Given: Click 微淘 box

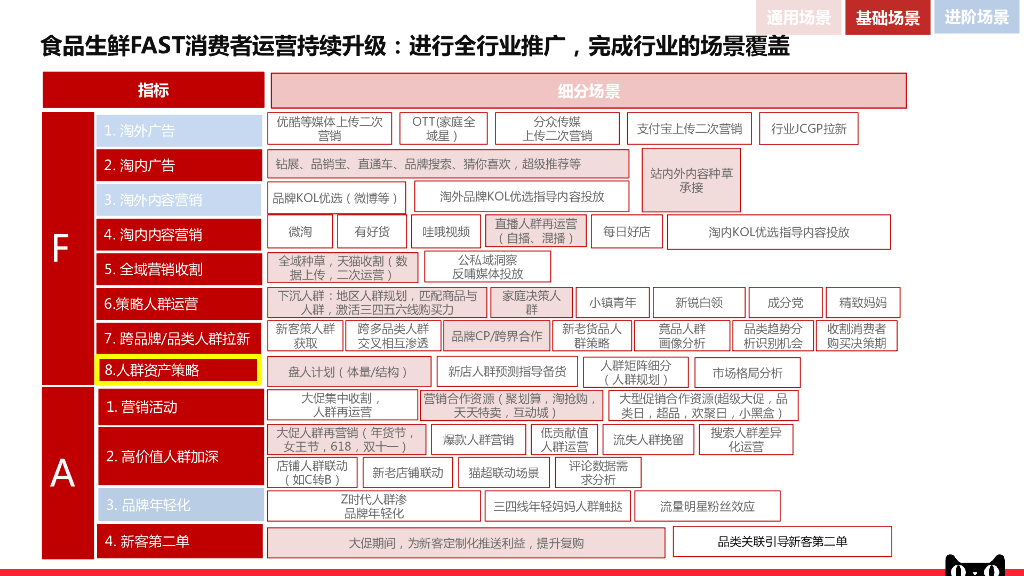Looking at the screenshot, I should coord(300,232).
